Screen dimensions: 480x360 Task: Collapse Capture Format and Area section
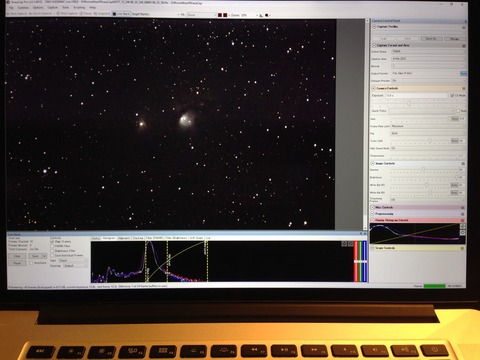click(x=374, y=45)
